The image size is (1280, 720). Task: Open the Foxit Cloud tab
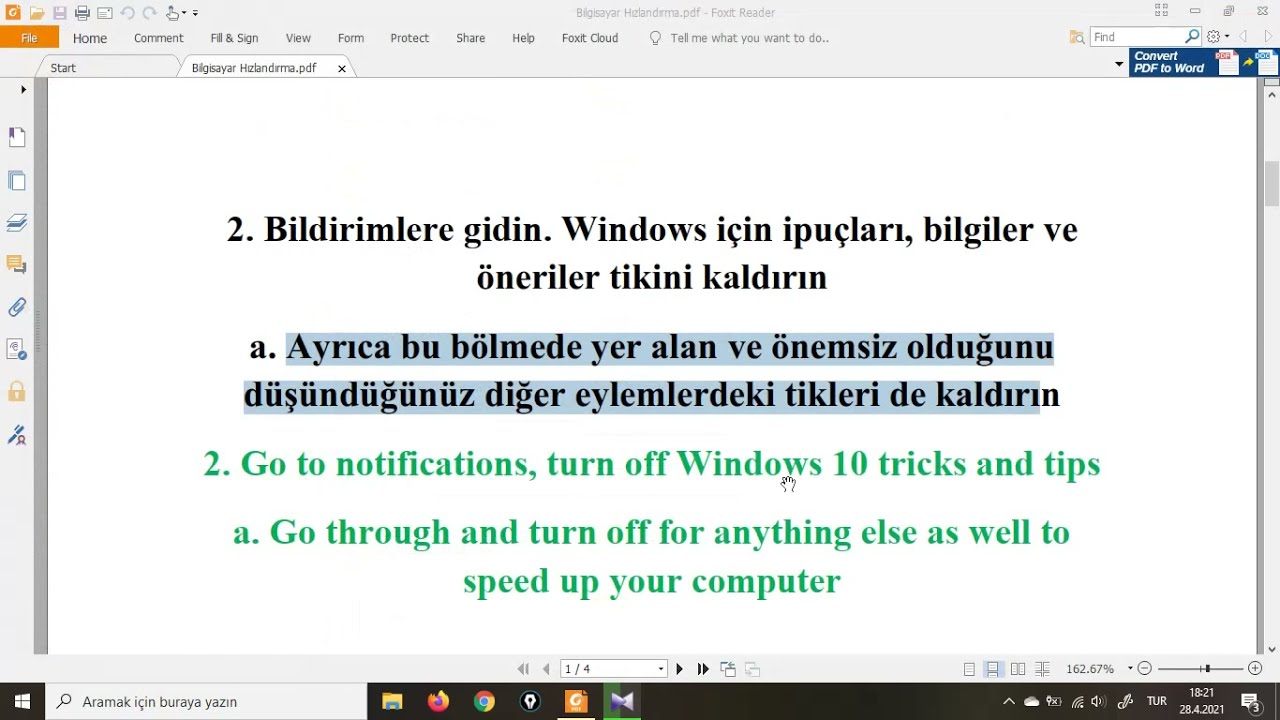click(x=590, y=38)
